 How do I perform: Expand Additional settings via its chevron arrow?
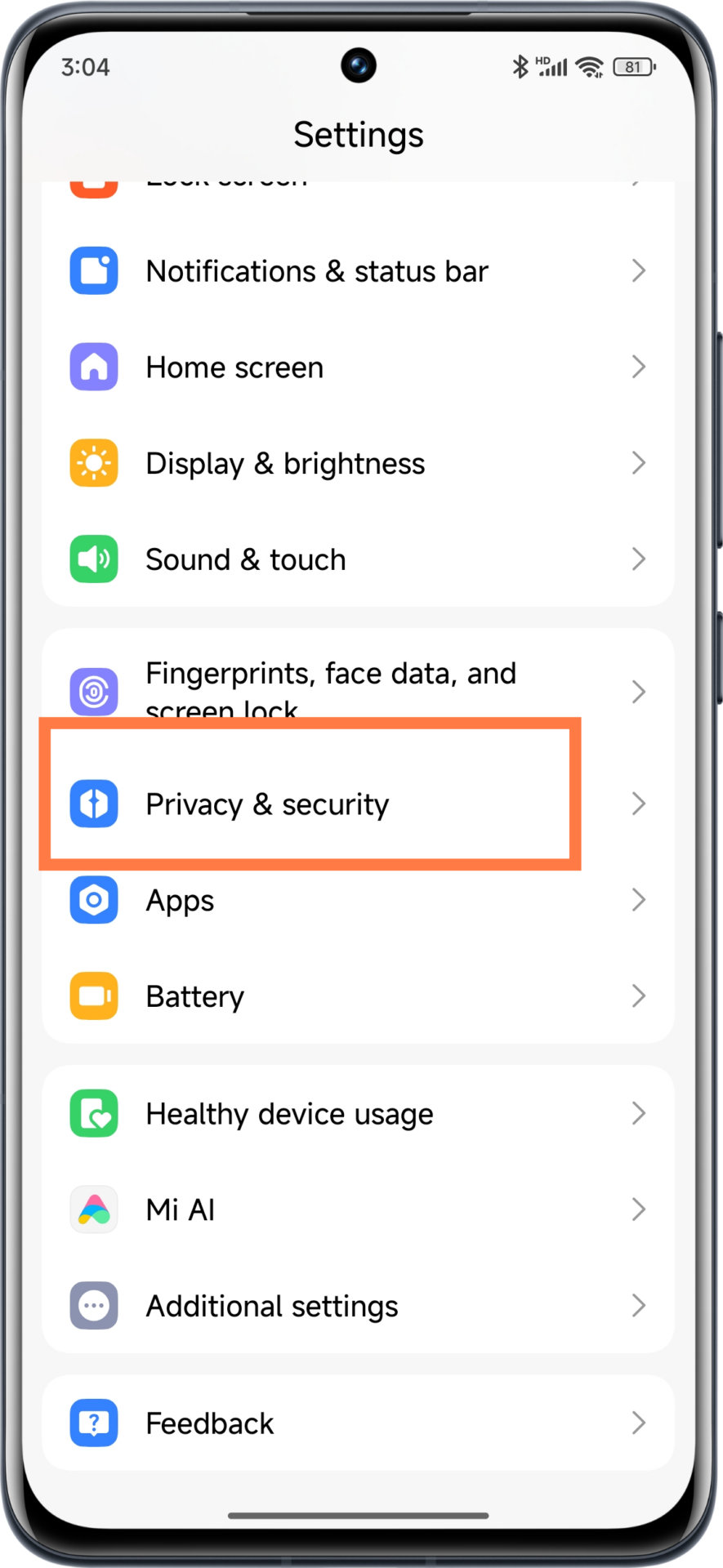pos(639,1306)
